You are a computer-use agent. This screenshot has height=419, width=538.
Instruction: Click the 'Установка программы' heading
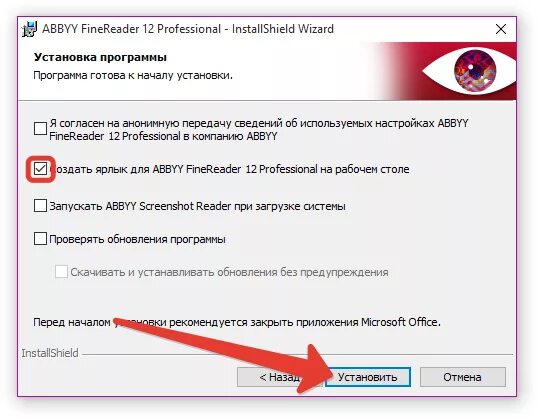tap(100, 57)
